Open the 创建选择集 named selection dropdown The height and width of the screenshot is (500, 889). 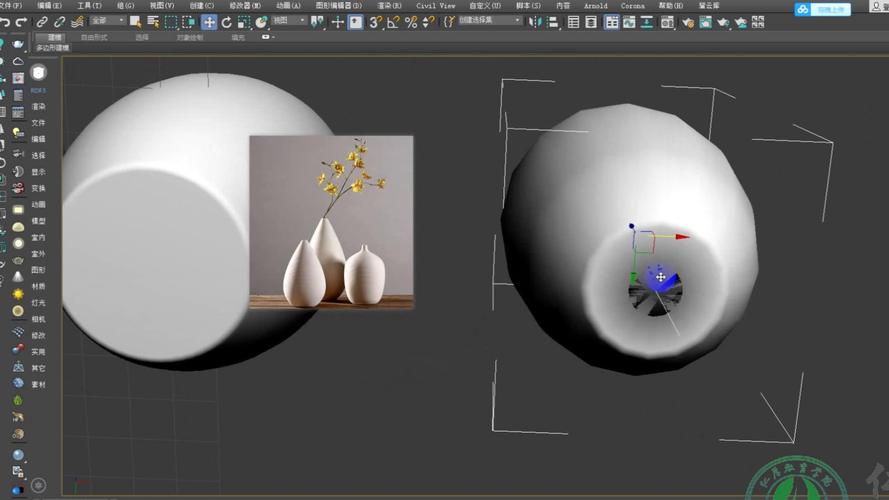490,20
